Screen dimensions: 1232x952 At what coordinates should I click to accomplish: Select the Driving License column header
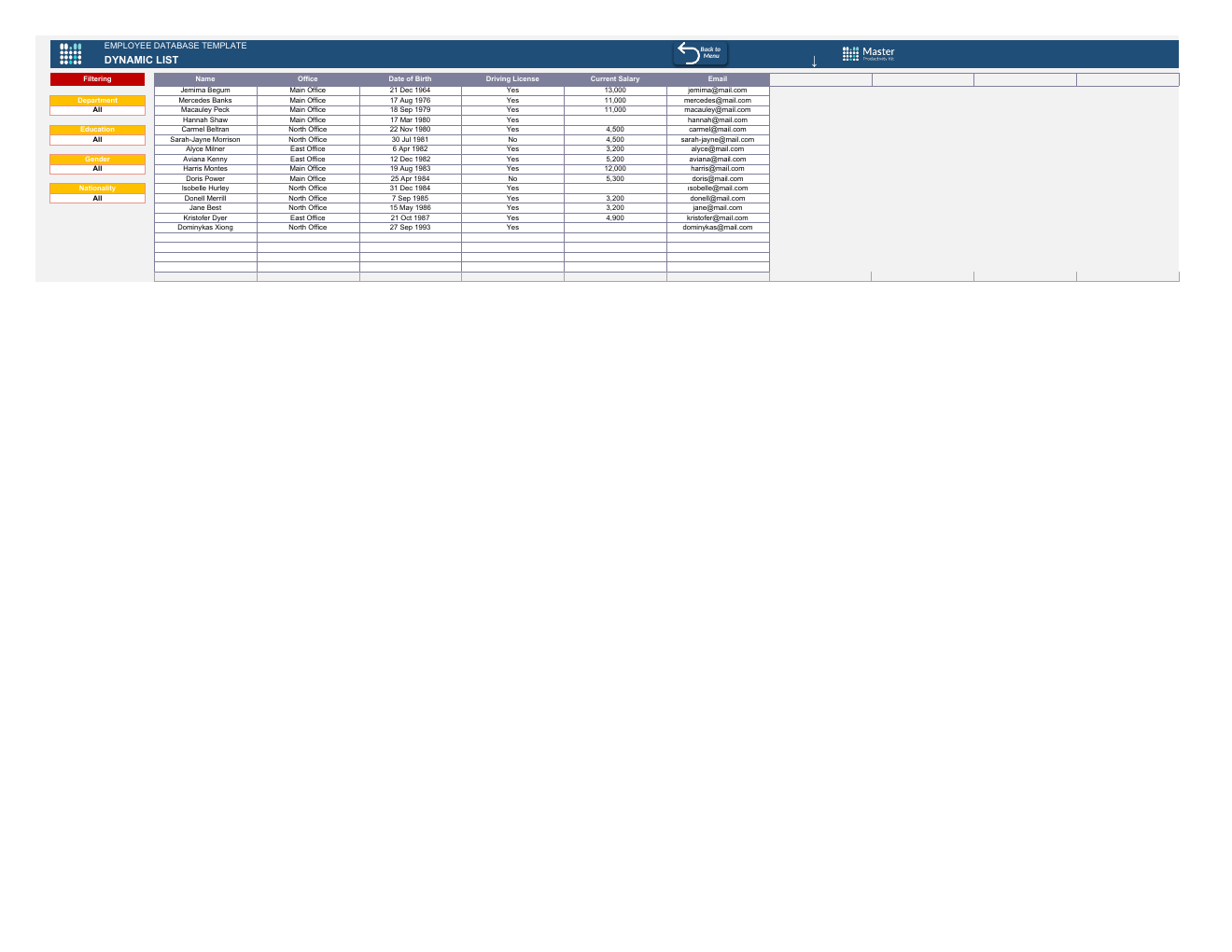click(512, 79)
